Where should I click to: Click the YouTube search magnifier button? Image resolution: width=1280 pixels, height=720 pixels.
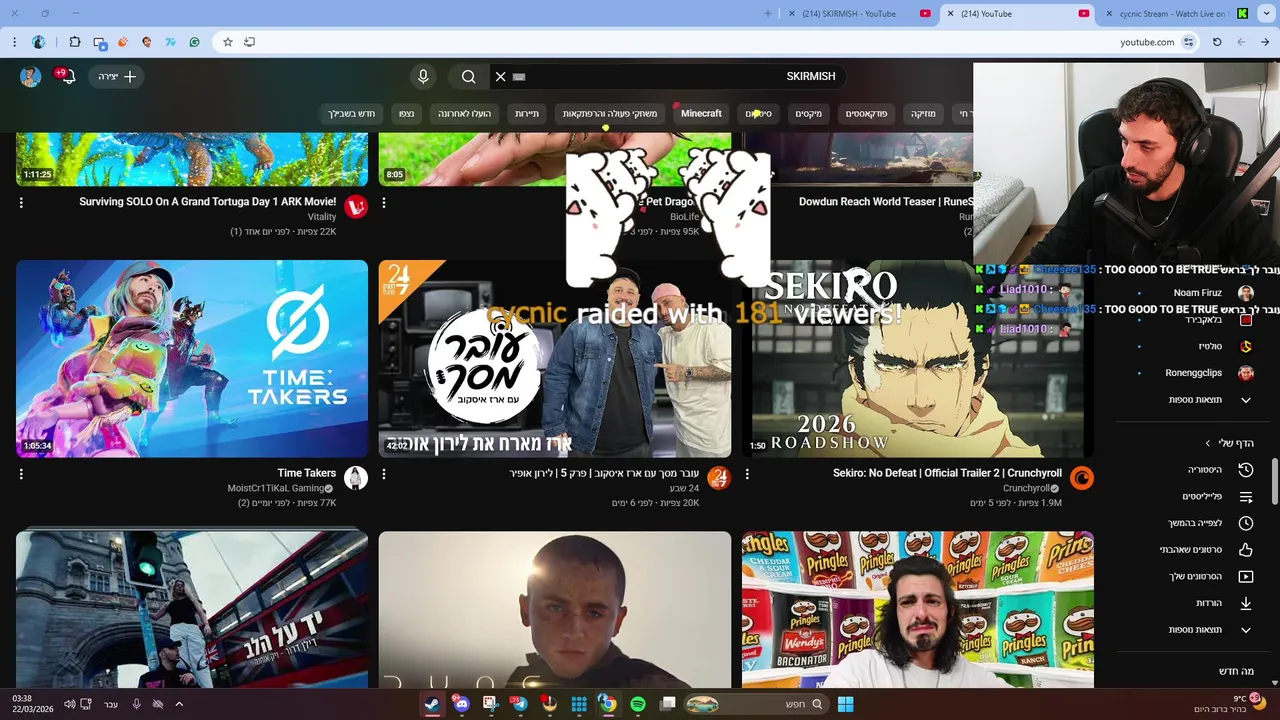[x=468, y=77]
